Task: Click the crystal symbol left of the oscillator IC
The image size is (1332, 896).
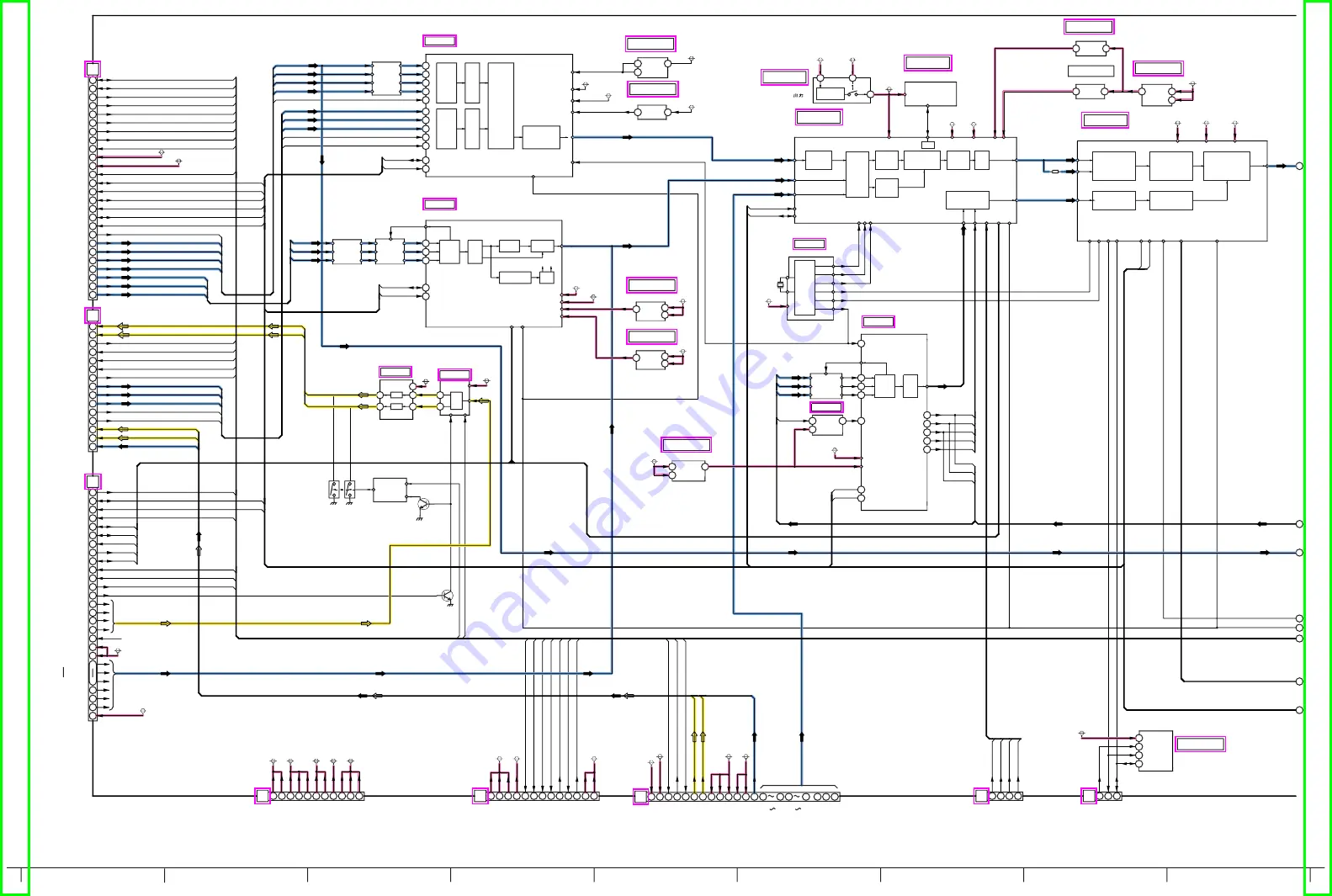Action: [780, 285]
